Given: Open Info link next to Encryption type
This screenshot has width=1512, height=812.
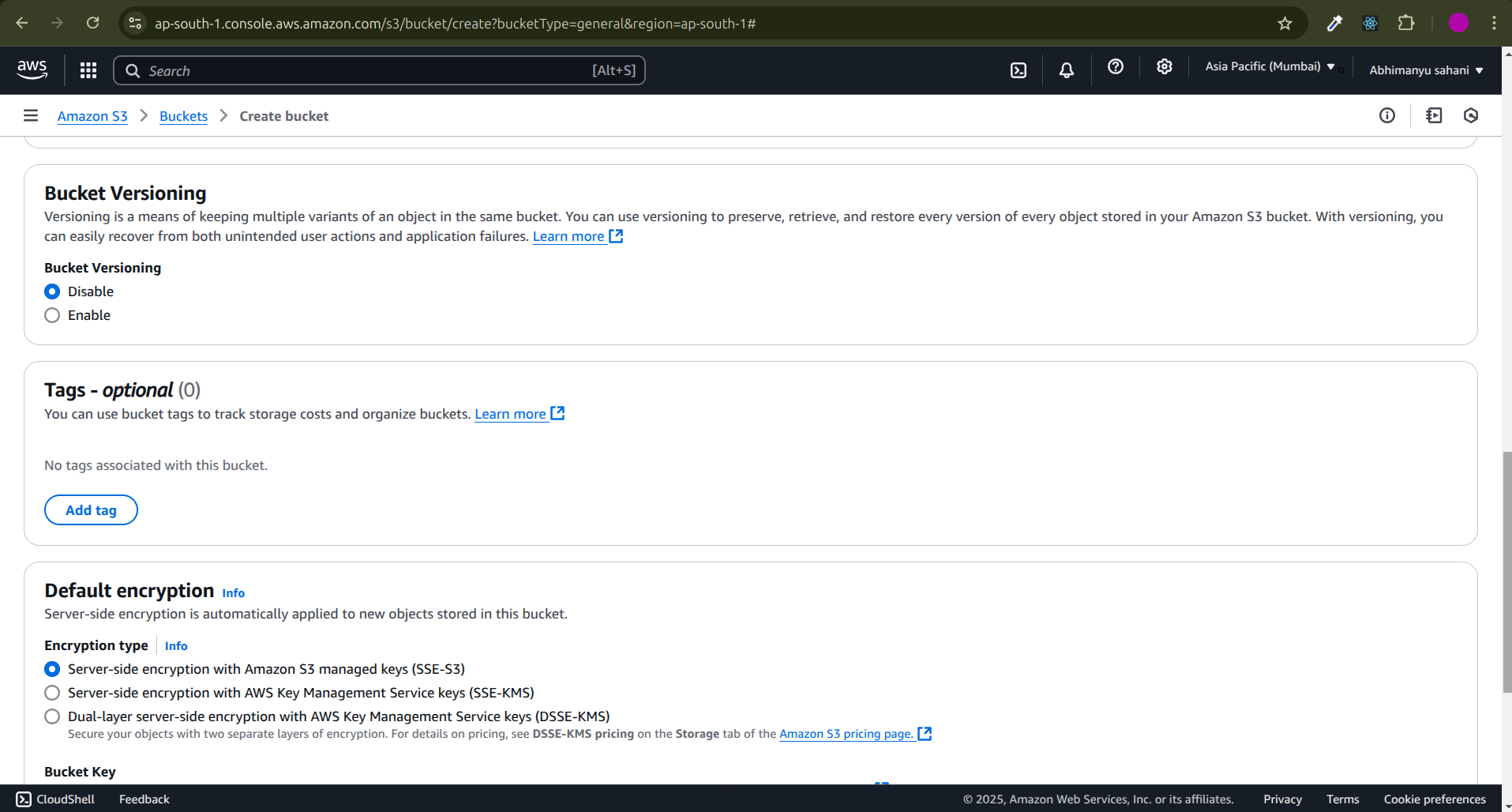Looking at the screenshot, I should pos(176,646).
